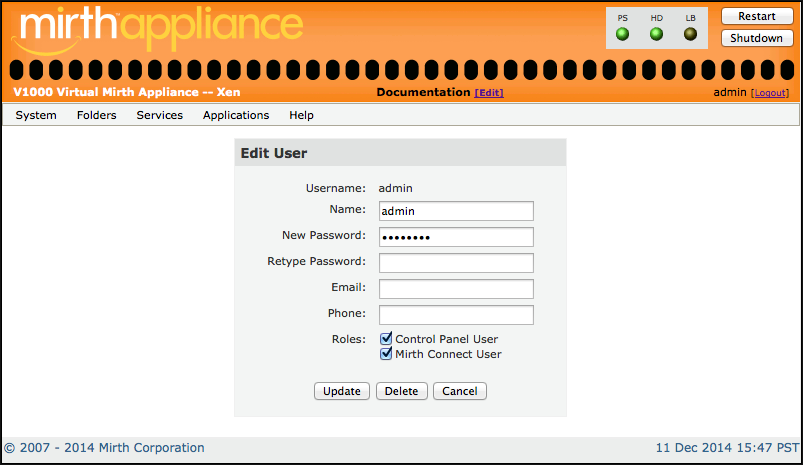Click the Mirth Appliance logo
This screenshot has height=465, width=803.
157,29
